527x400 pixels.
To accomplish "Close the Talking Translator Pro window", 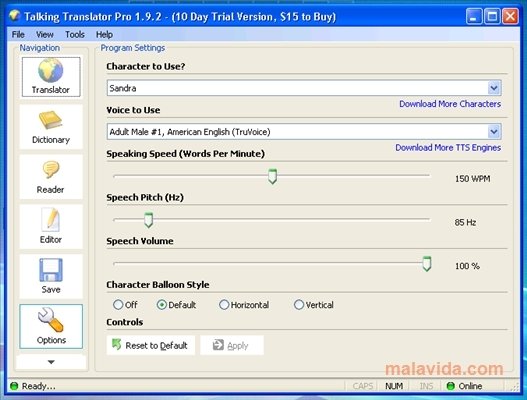I will tap(510, 16).
